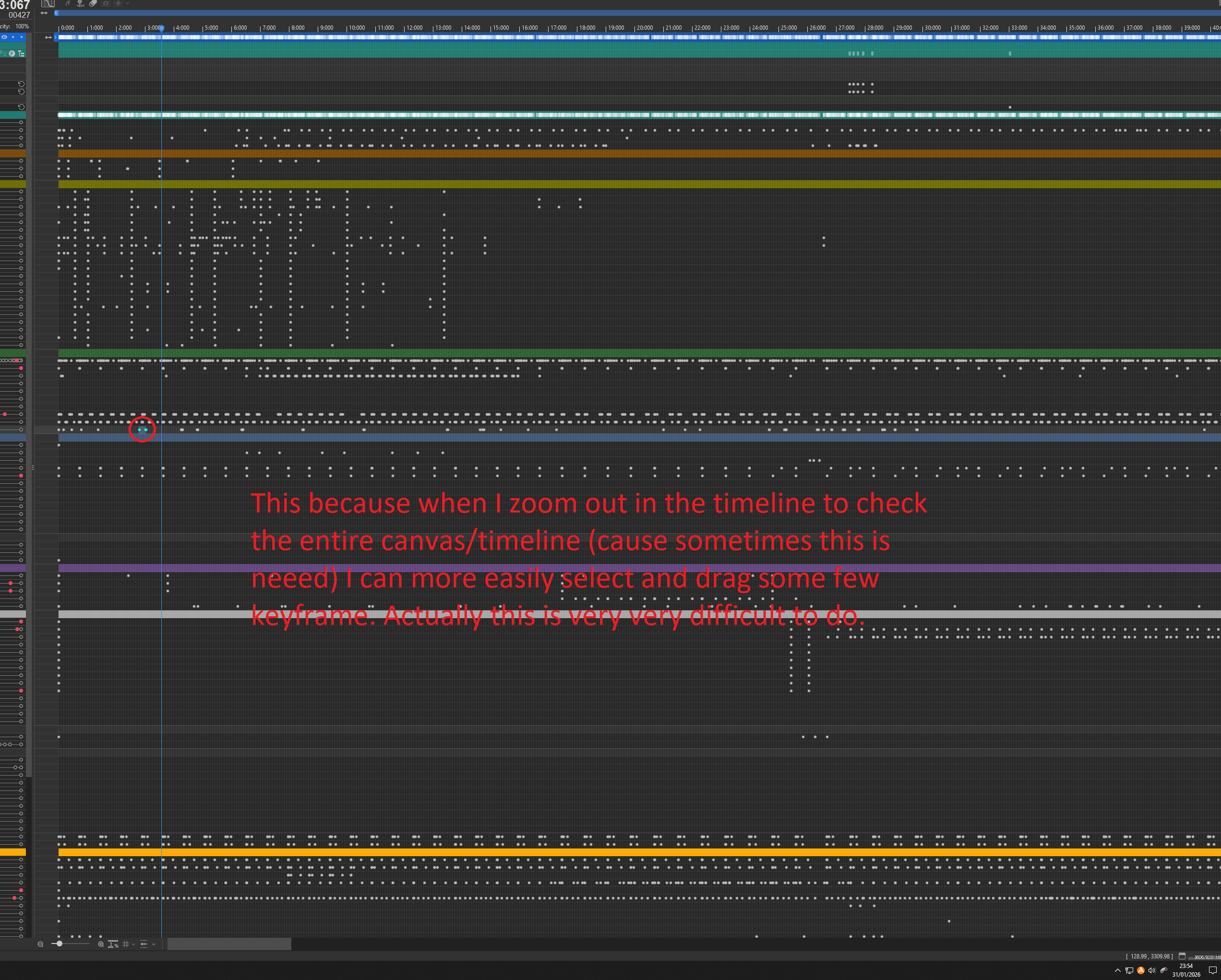1221x980 pixels.
Task: Expand the align-arrow options dropdown
Action: click(x=154, y=944)
